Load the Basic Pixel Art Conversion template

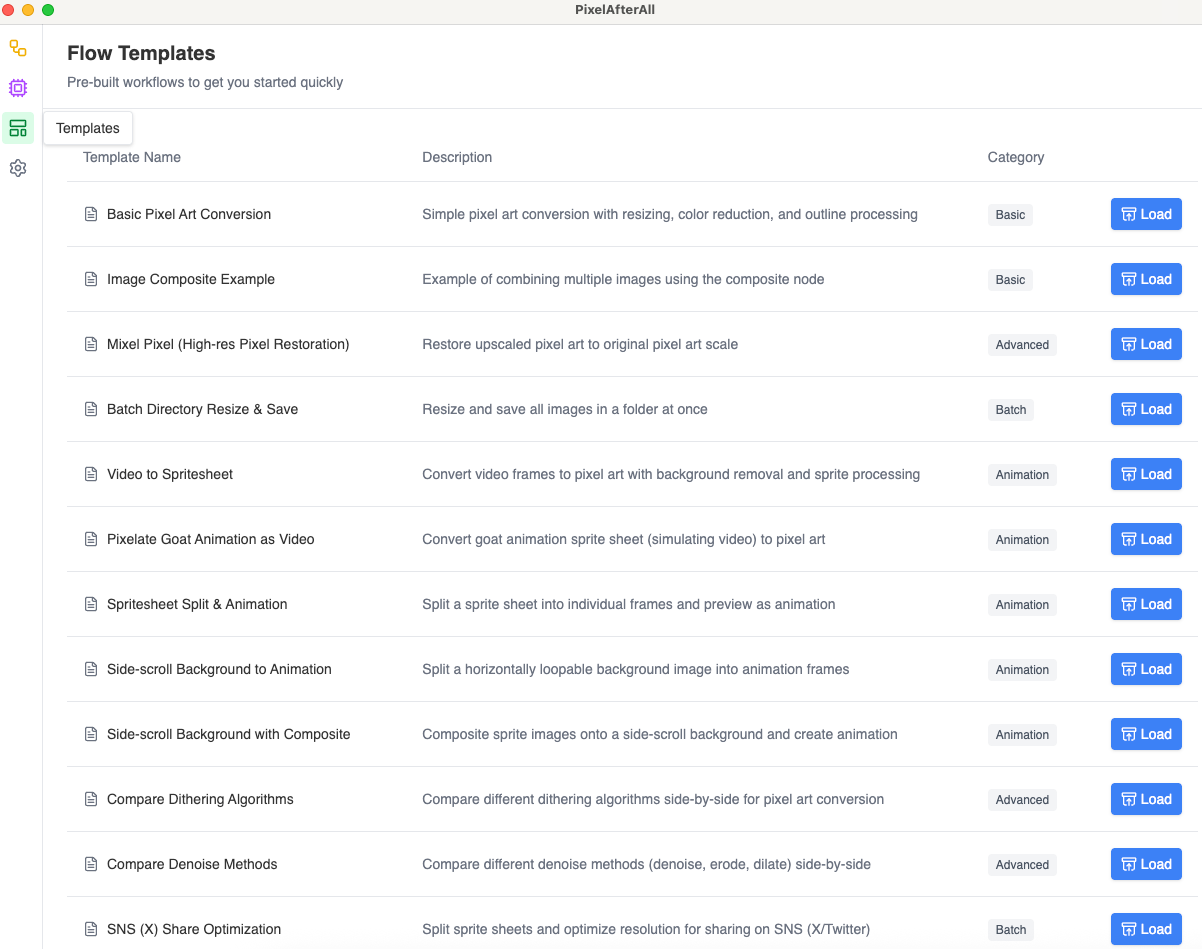[x=1146, y=214]
